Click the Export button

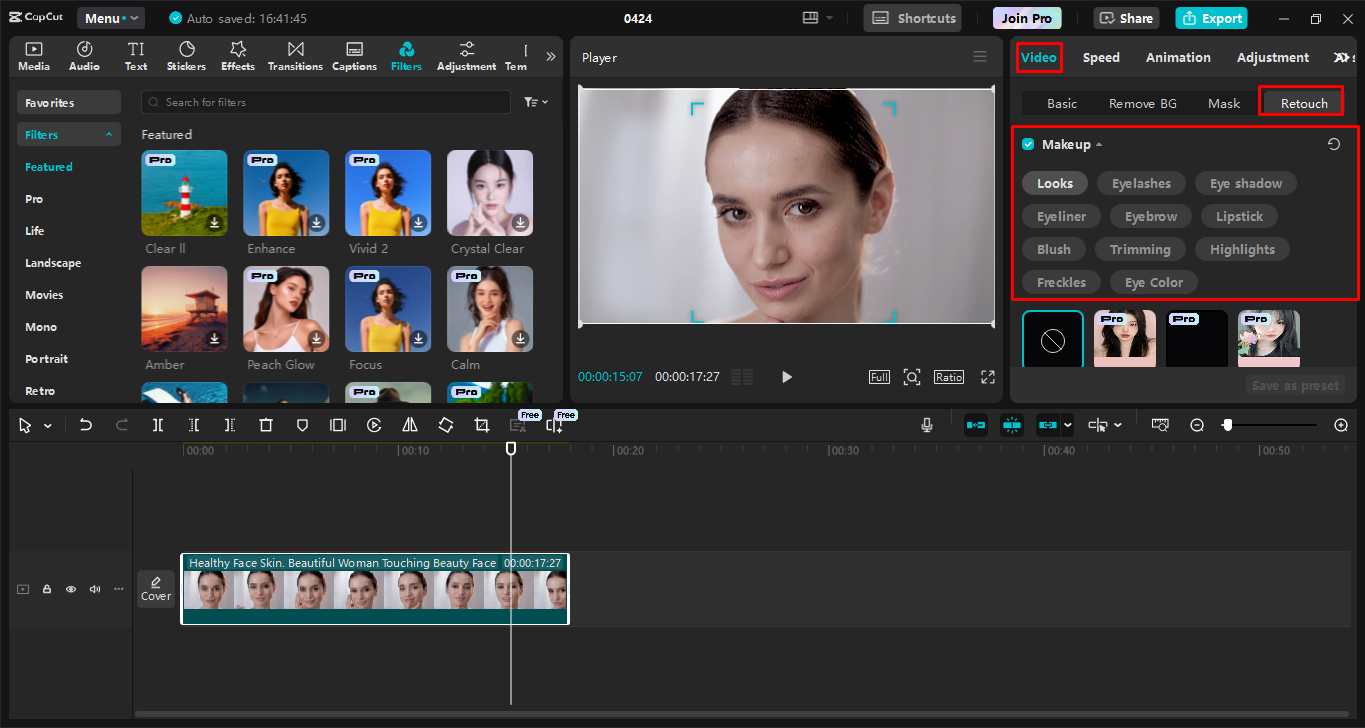1211,18
